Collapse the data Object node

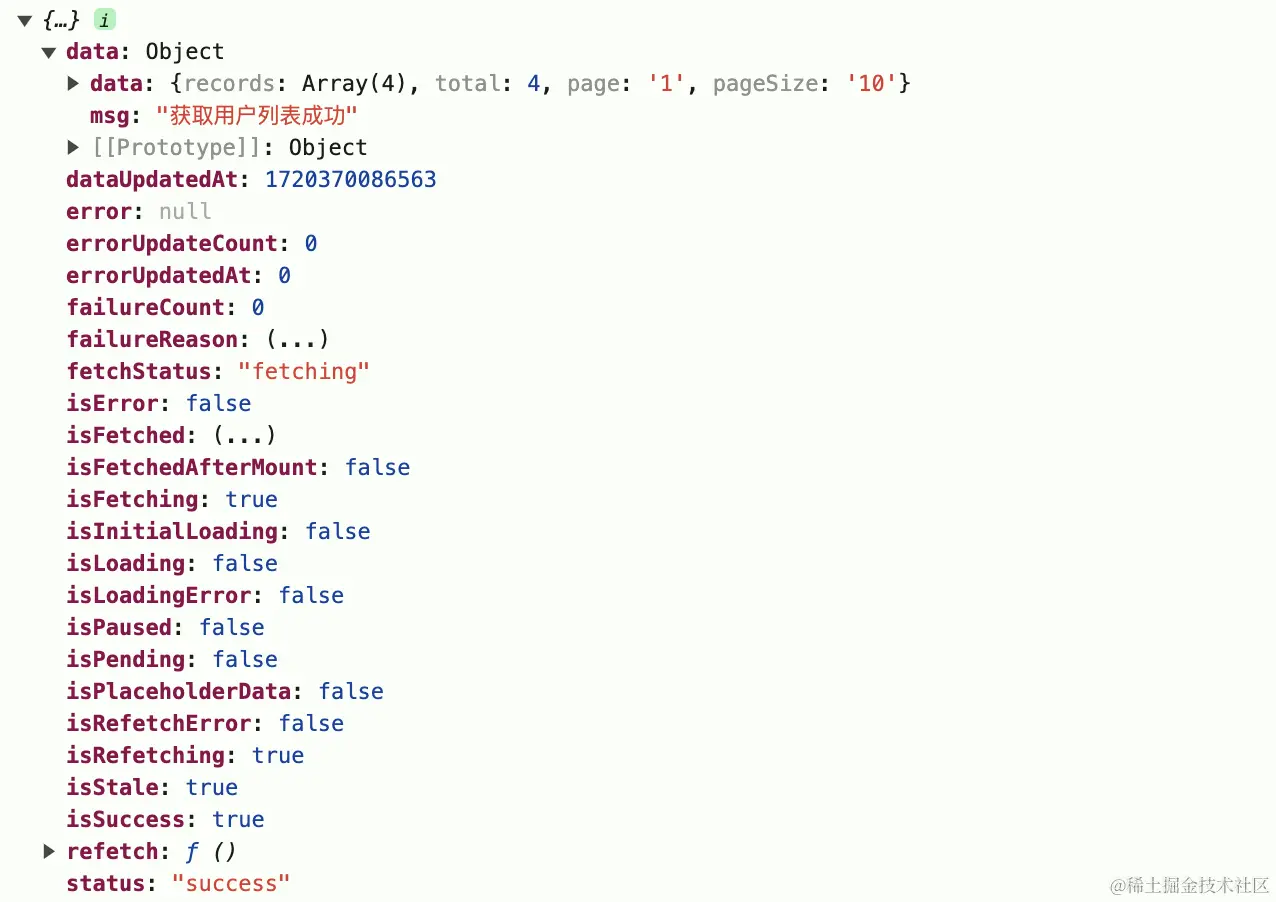pos(49,52)
